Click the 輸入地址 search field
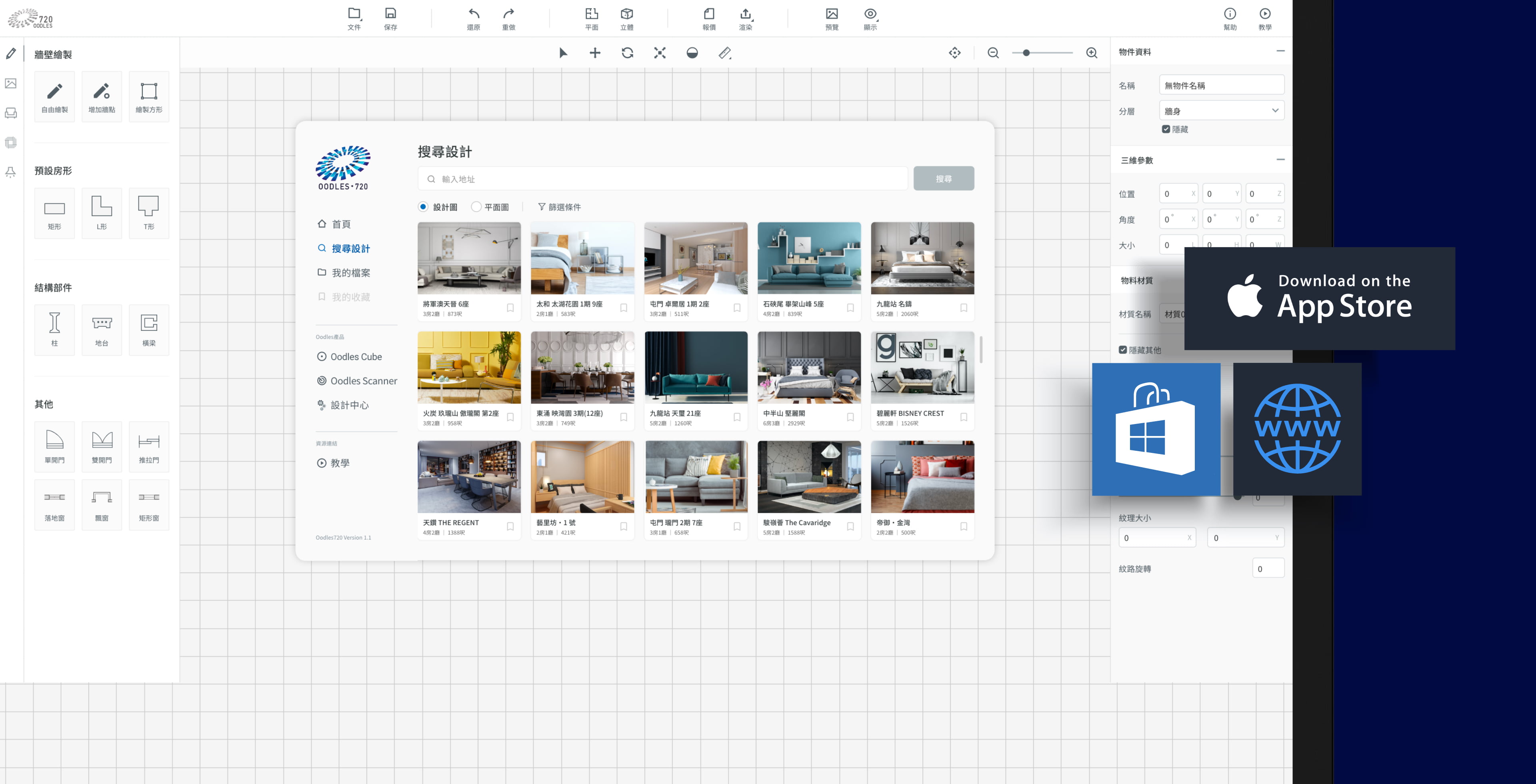 pyautogui.click(x=662, y=179)
